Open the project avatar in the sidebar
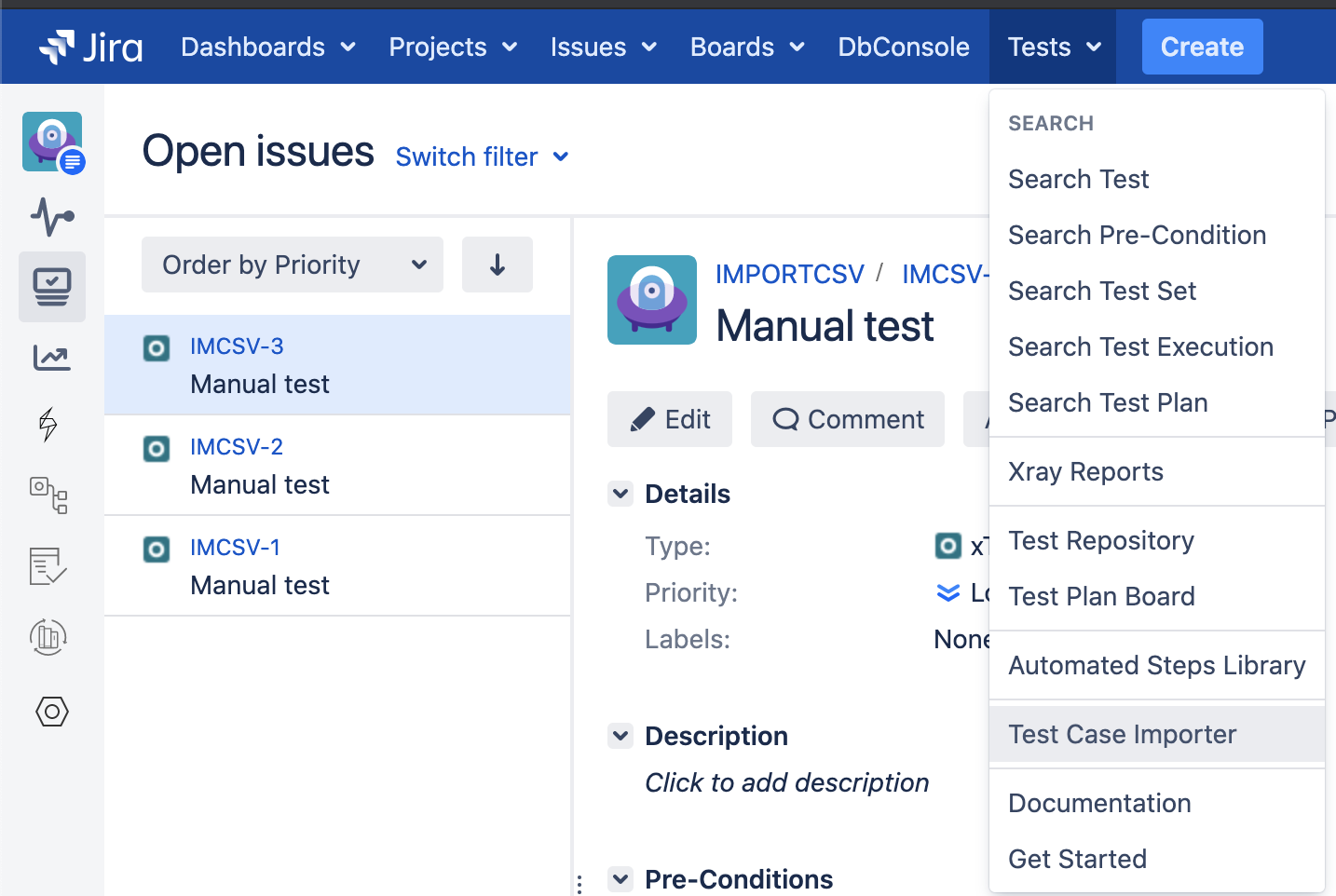 click(x=53, y=143)
